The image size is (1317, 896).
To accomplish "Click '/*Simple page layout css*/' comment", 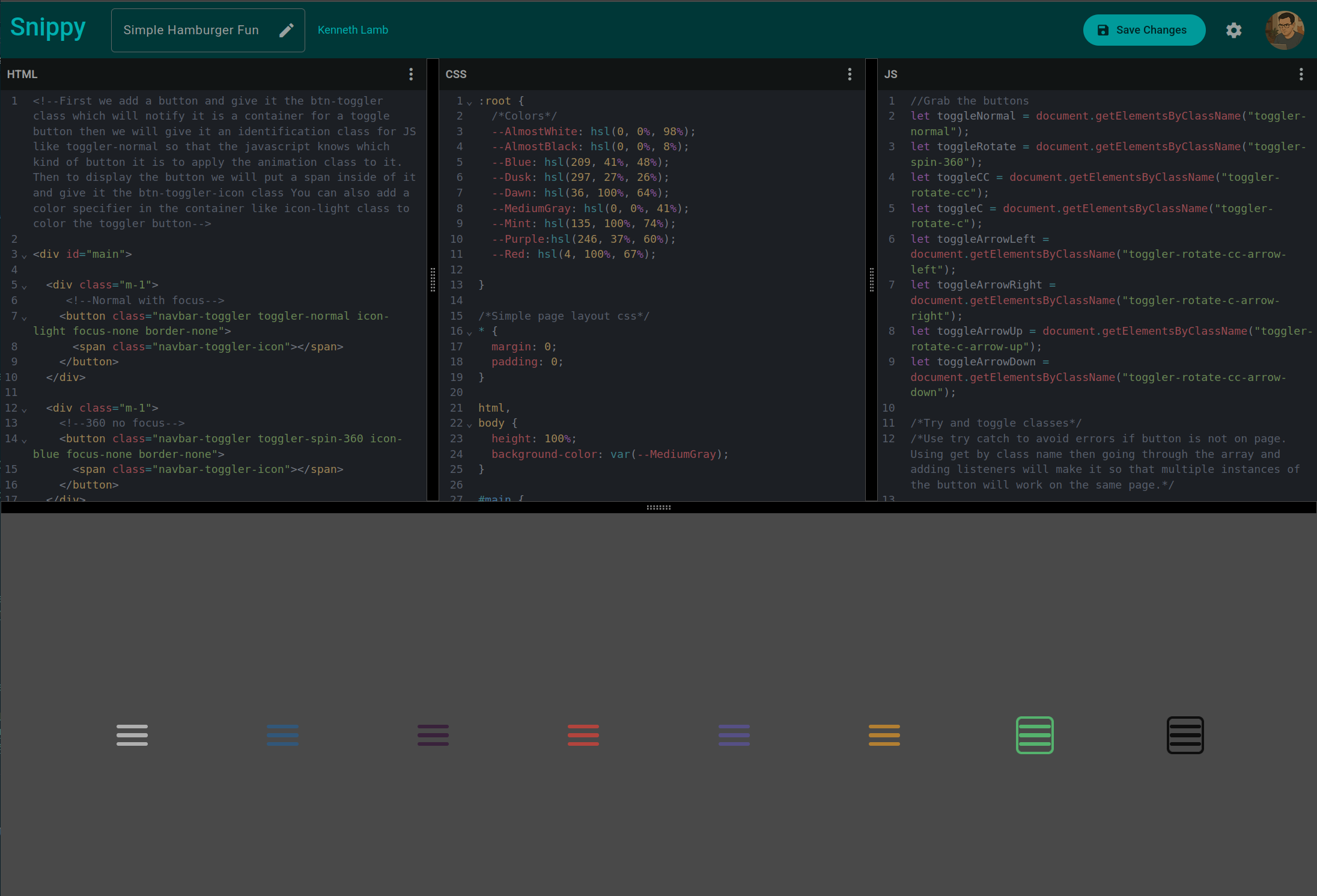I will click(564, 316).
